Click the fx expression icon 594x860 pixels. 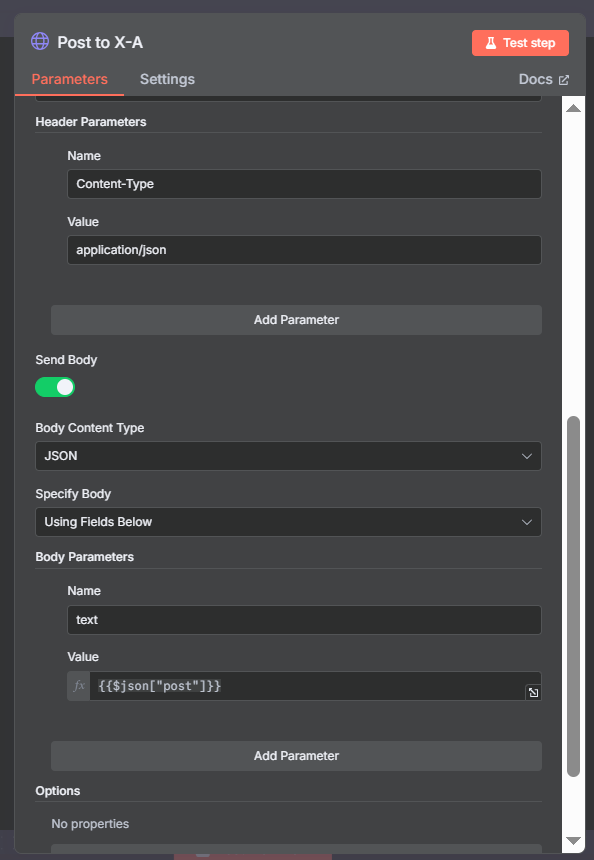pos(79,686)
